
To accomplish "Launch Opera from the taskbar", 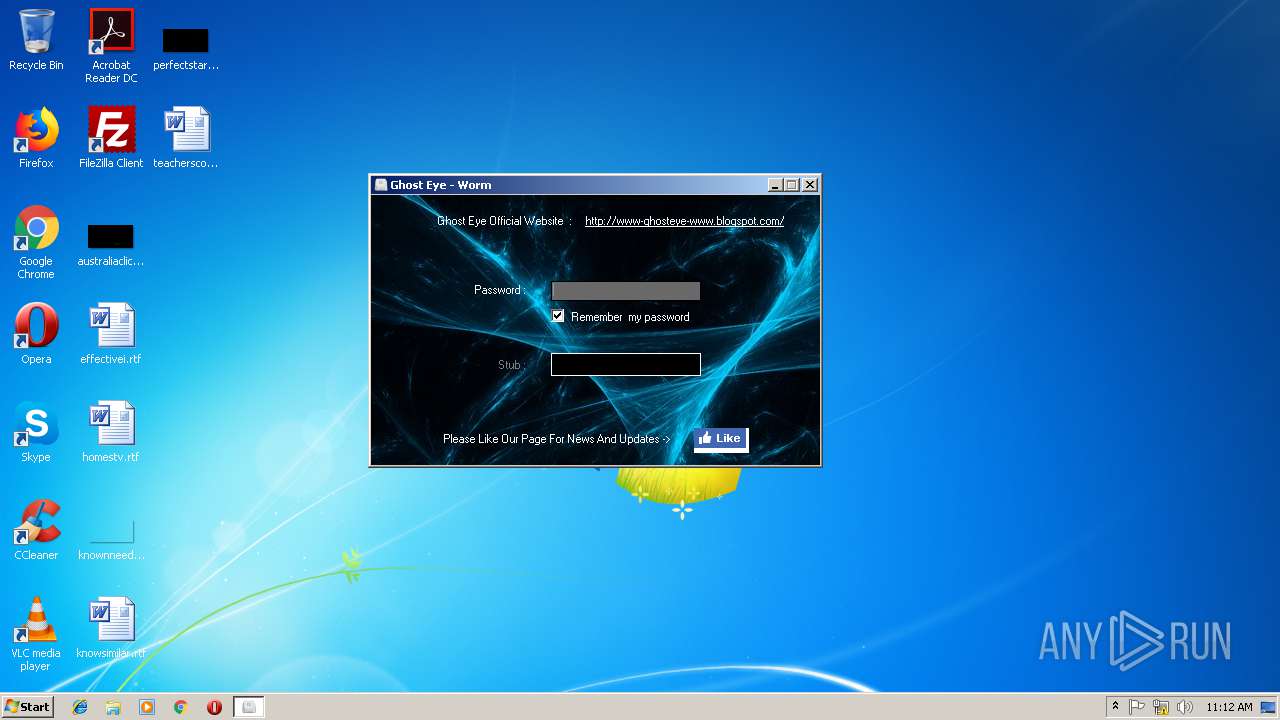I will (x=214, y=707).
